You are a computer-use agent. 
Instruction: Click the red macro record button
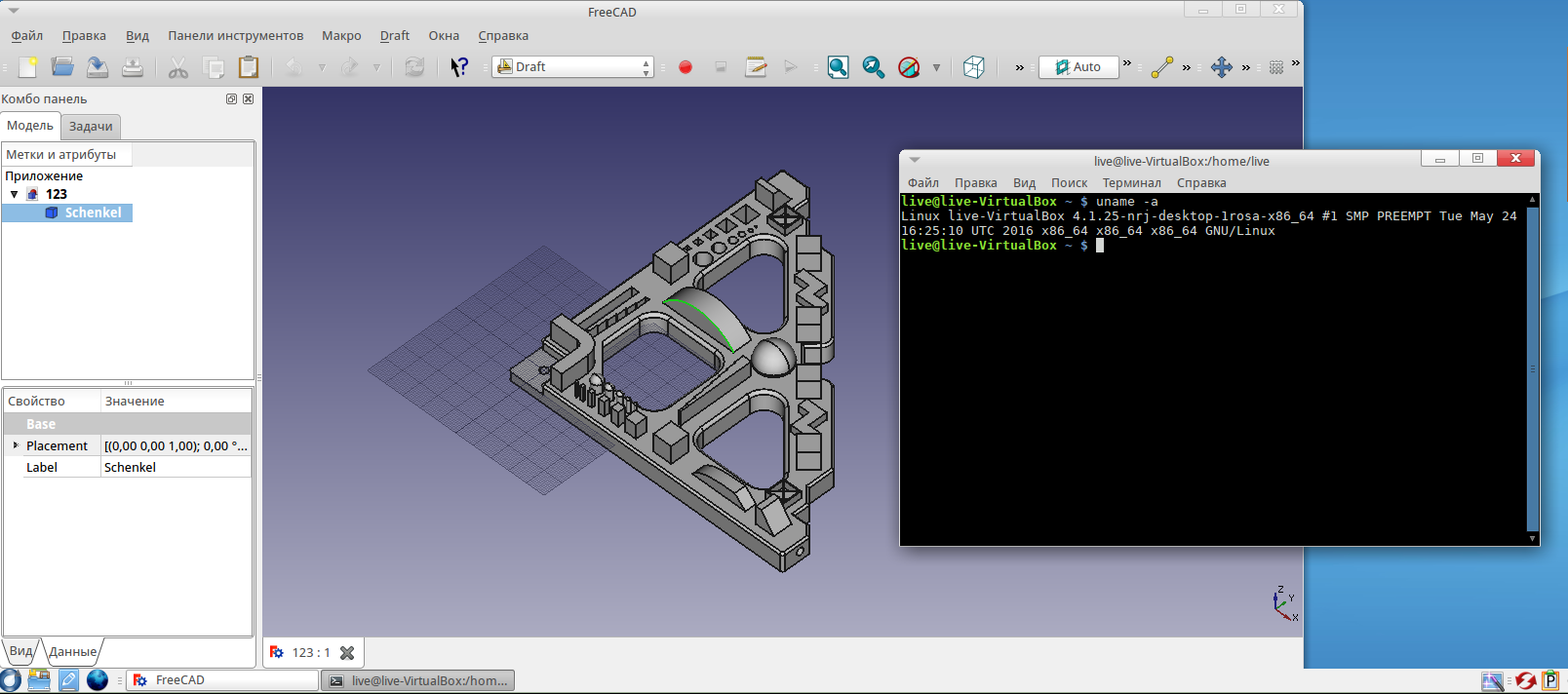pyautogui.click(x=686, y=67)
